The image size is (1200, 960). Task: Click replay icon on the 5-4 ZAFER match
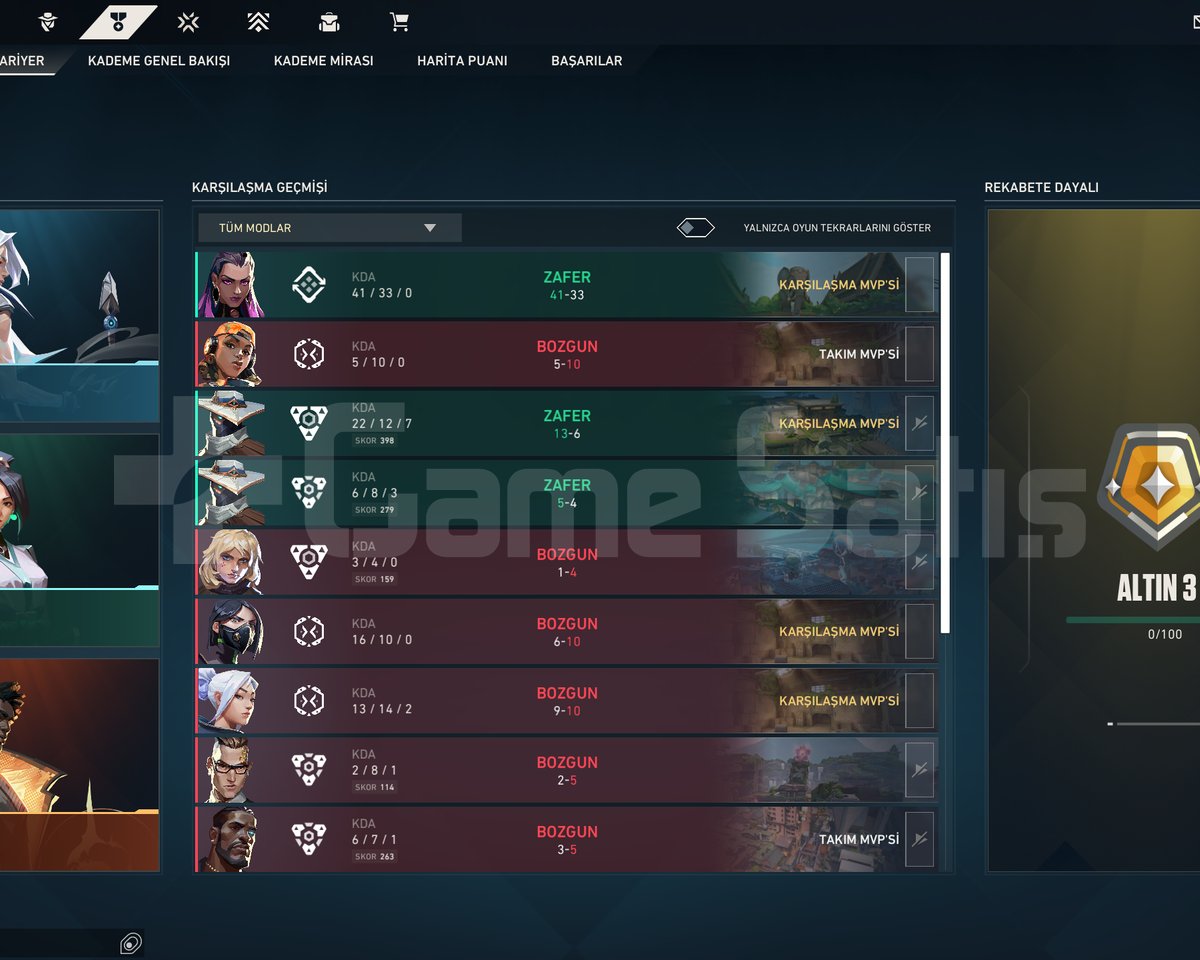pyautogui.click(x=919, y=492)
